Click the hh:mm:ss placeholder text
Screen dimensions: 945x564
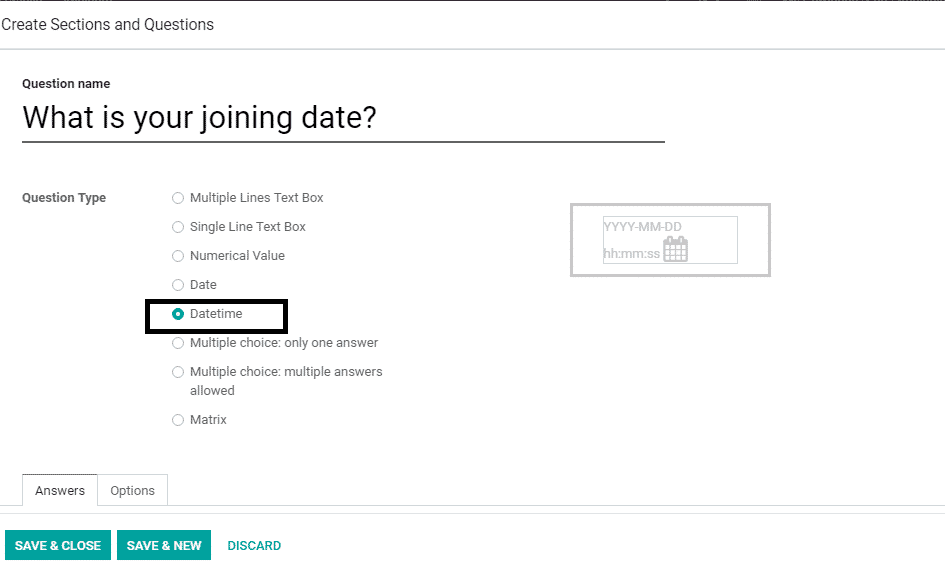click(x=631, y=254)
